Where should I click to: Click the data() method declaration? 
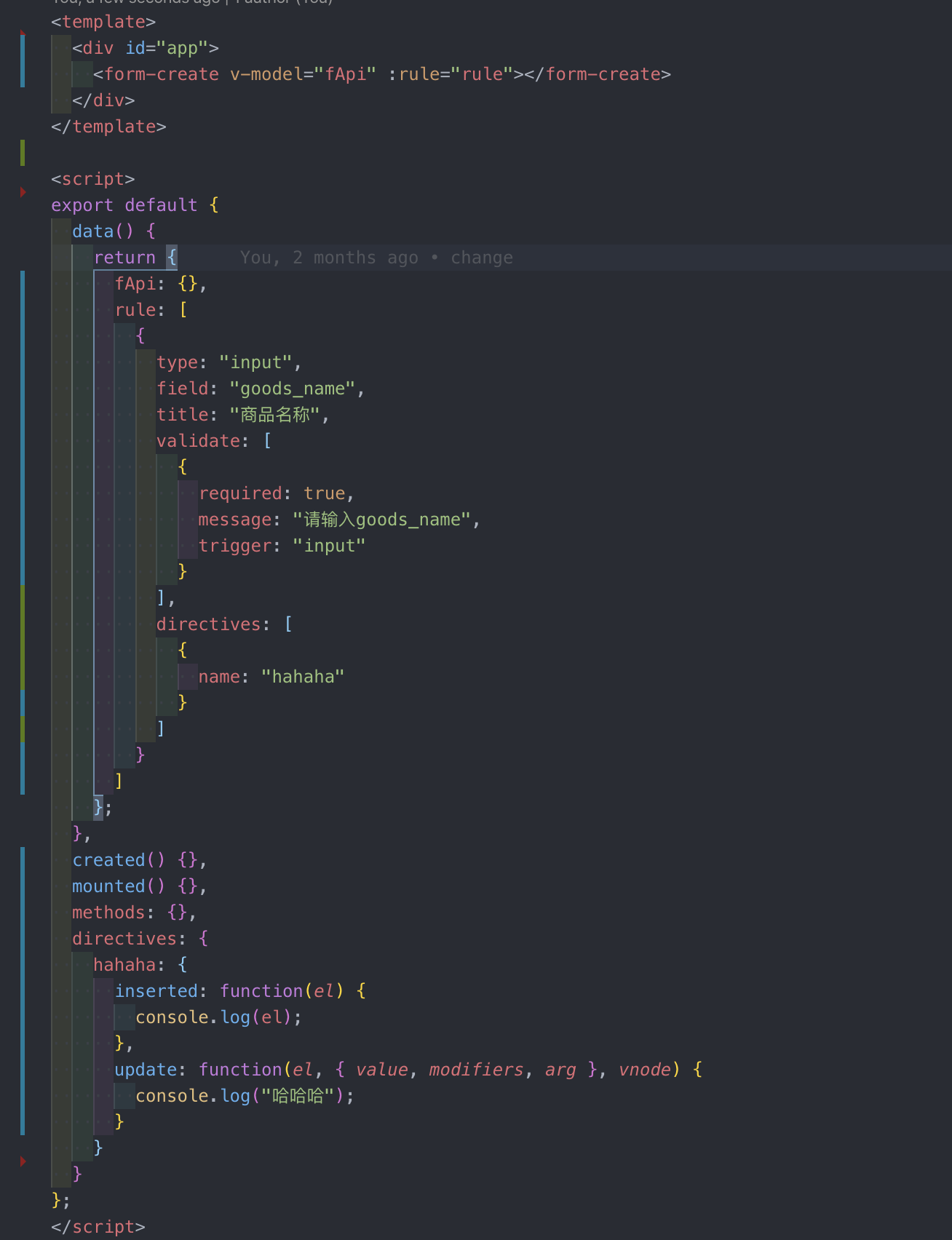click(114, 231)
